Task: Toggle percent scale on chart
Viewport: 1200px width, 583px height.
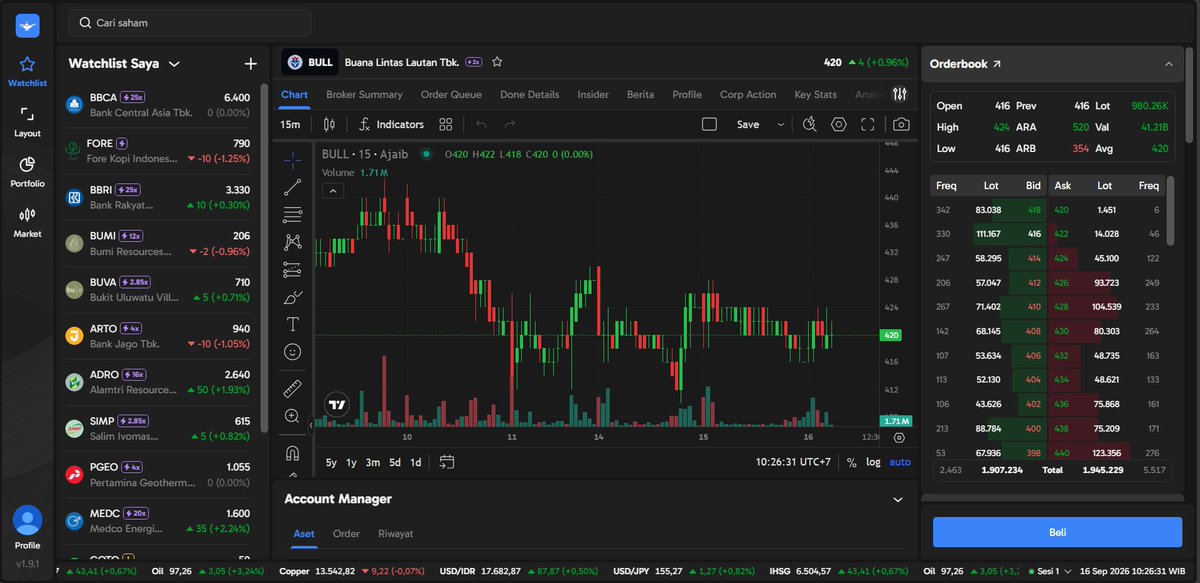Action: tap(852, 462)
